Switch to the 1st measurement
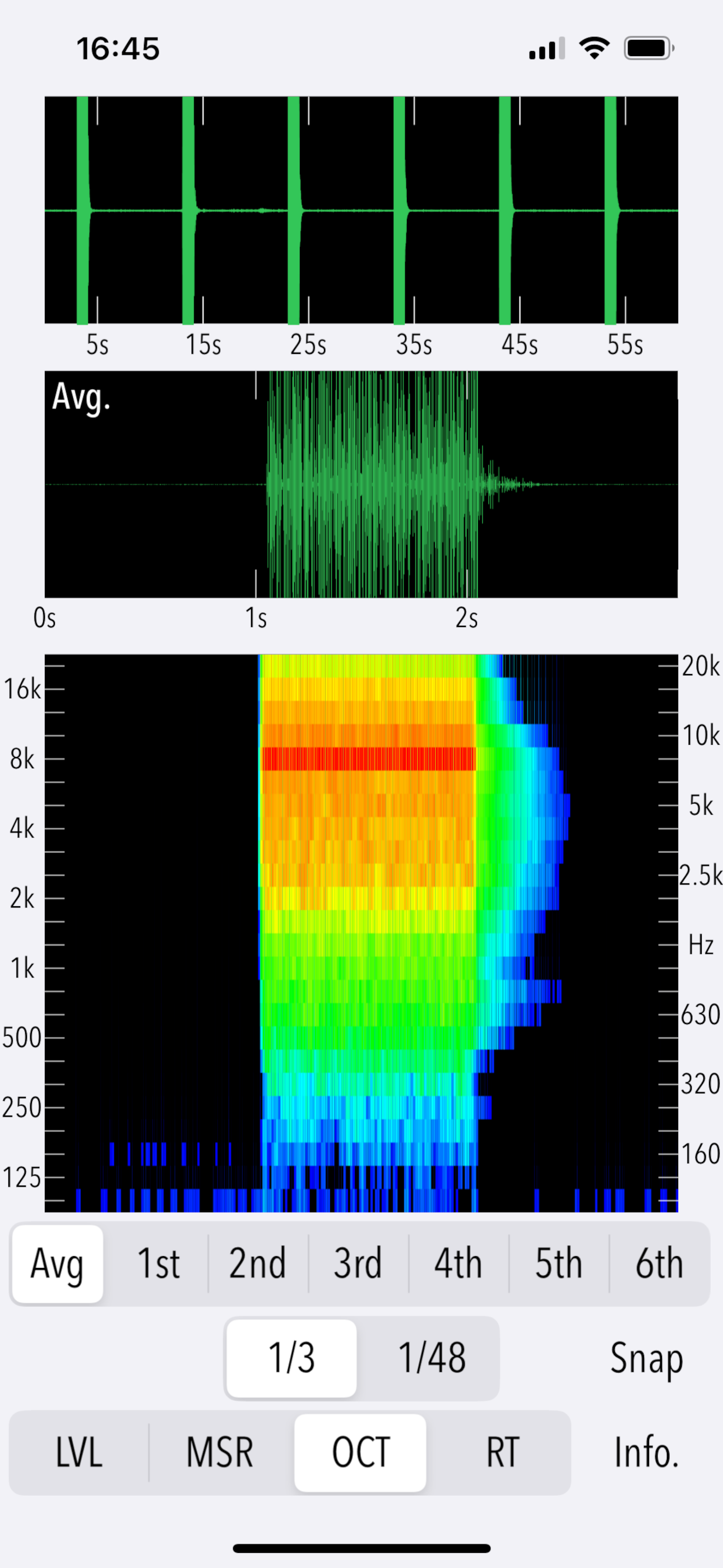723x1568 pixels. 158,1264
